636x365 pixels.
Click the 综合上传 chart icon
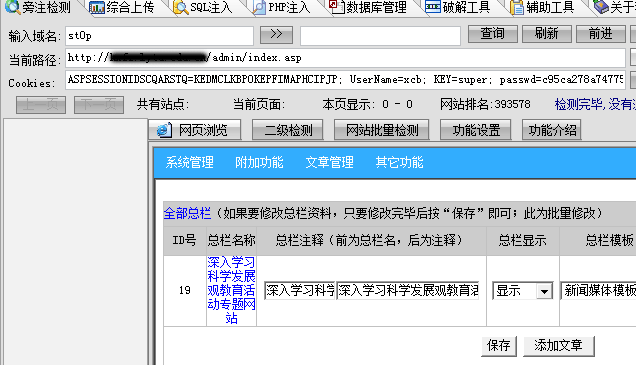(x=97, y=7)
